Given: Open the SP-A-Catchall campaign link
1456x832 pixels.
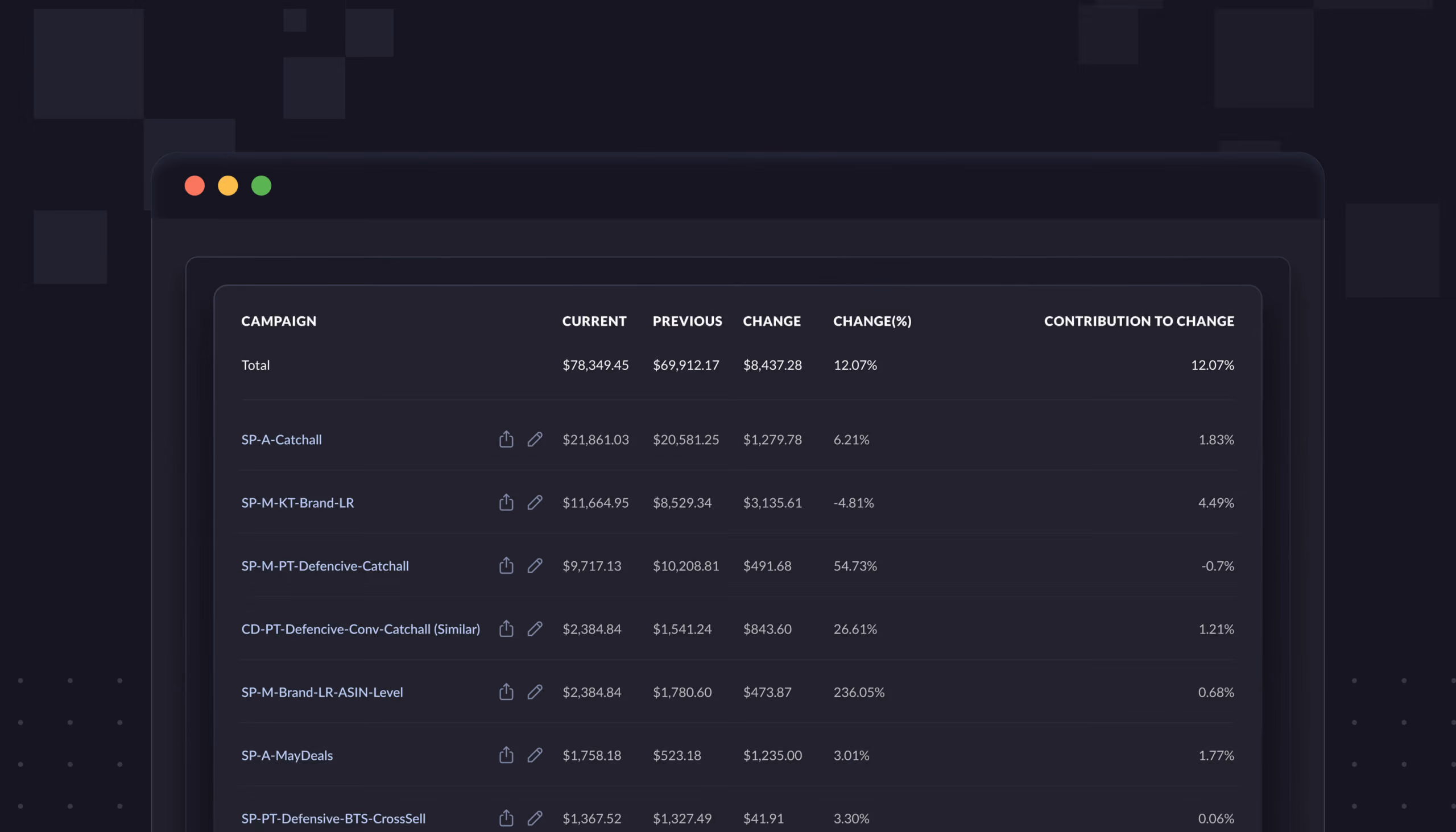Looking at the screenshot, I should pos(281,440).
